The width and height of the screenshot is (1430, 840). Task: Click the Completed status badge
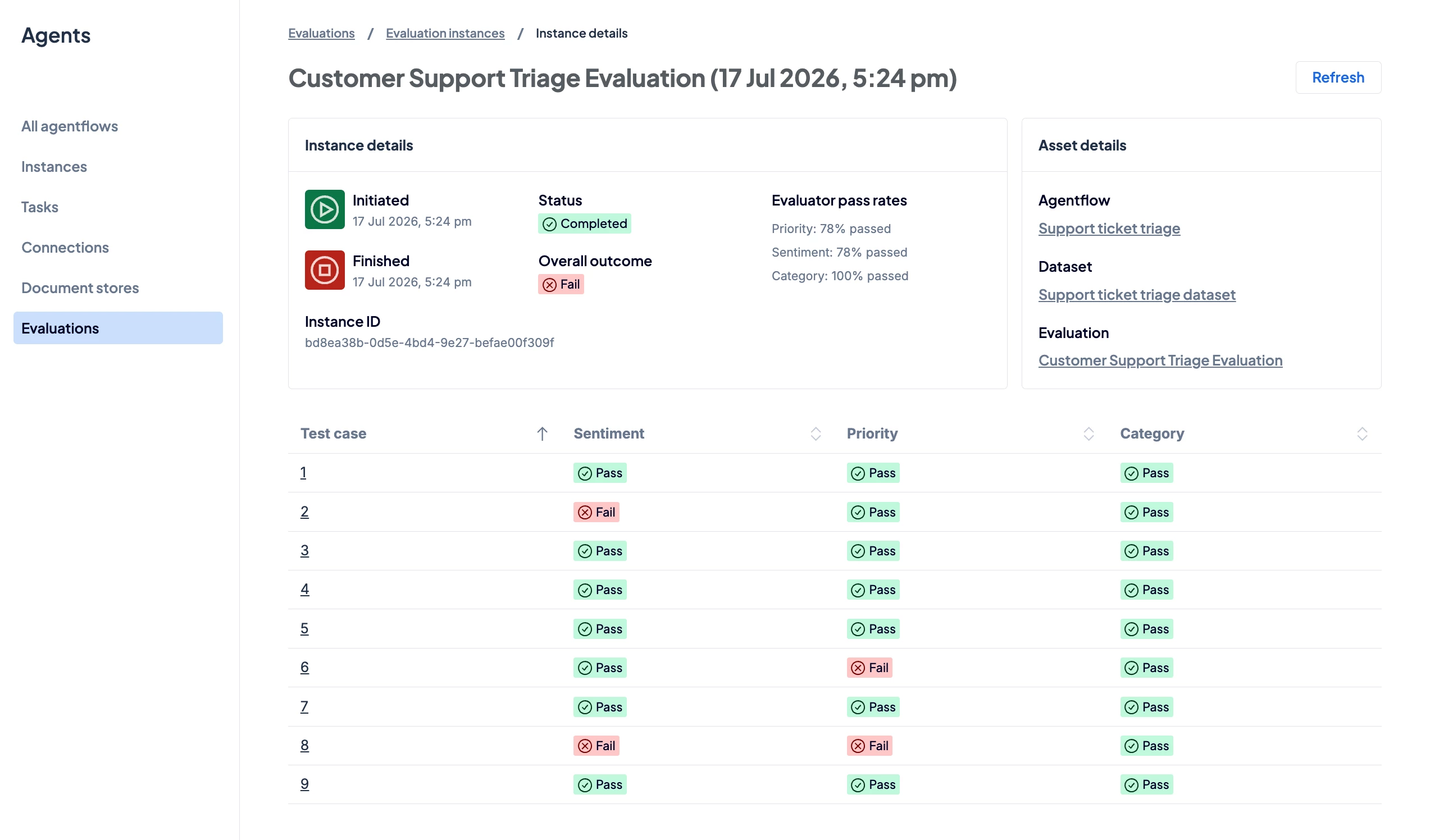tap(585, 223)
